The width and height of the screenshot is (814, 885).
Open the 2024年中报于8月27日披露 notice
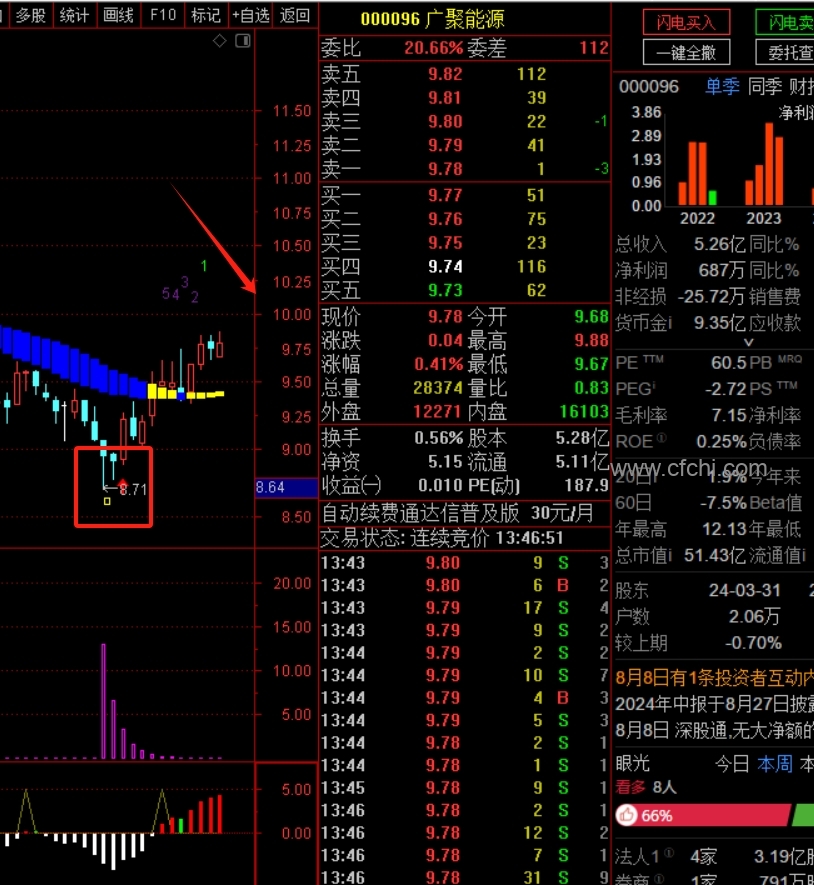click(714, 704)
